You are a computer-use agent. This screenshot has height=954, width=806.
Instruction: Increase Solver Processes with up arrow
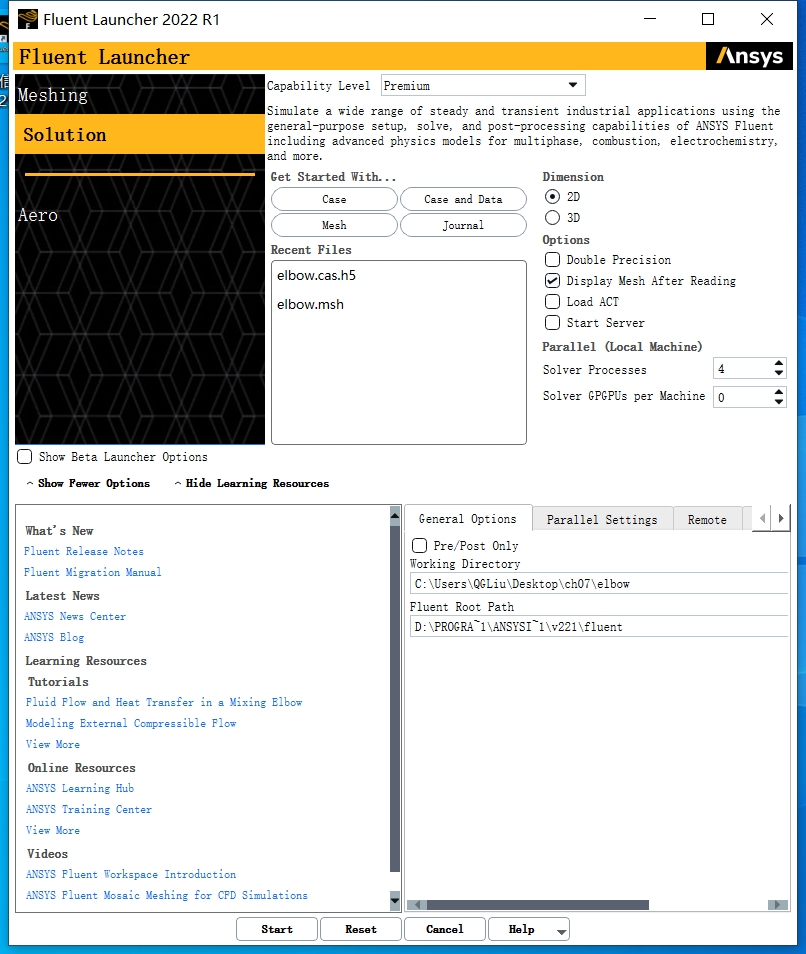(779, 363)
